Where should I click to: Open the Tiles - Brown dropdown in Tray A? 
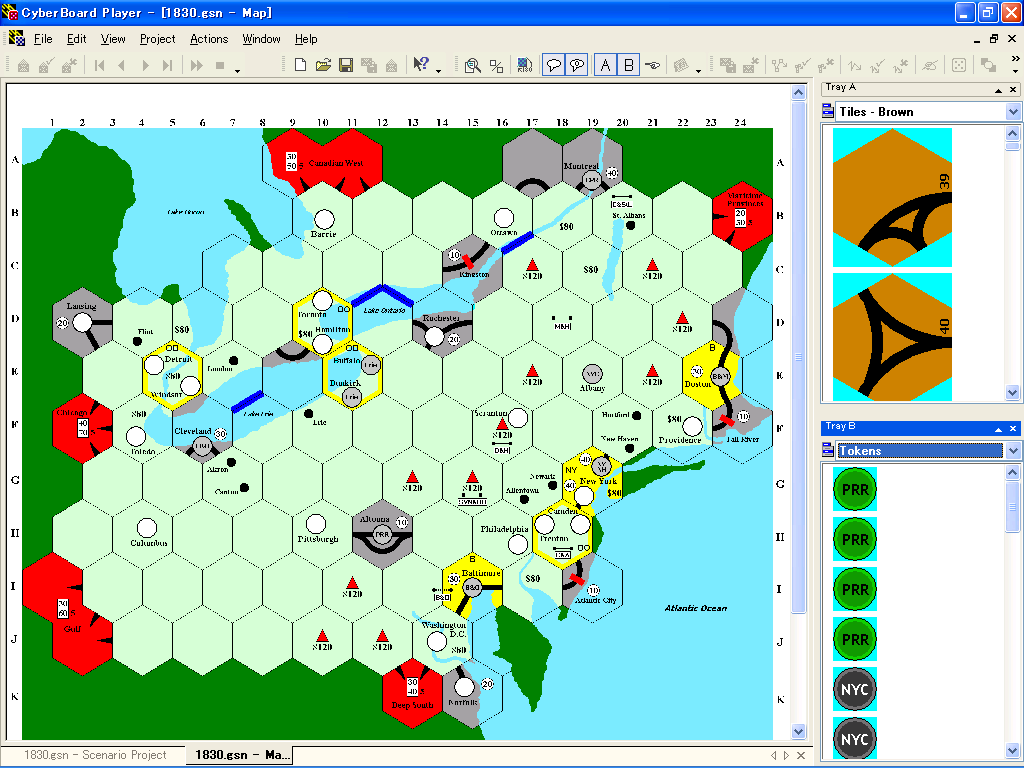pos(1013,112)
